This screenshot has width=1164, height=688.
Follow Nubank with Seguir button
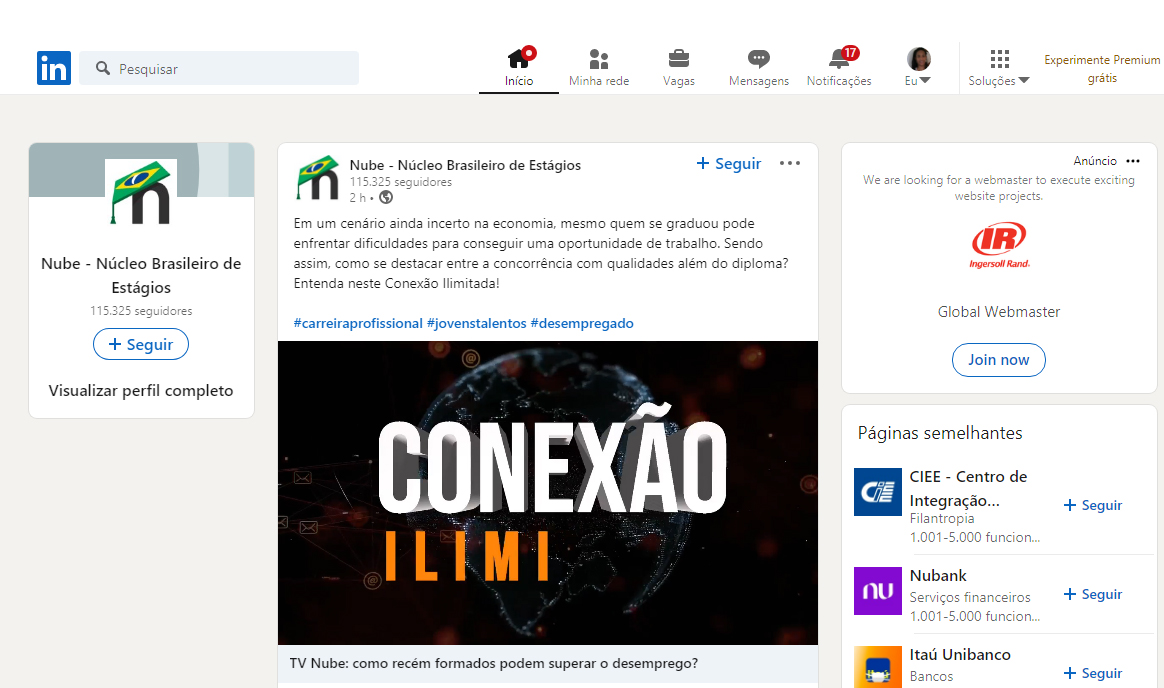click(x=1093, y=594)
